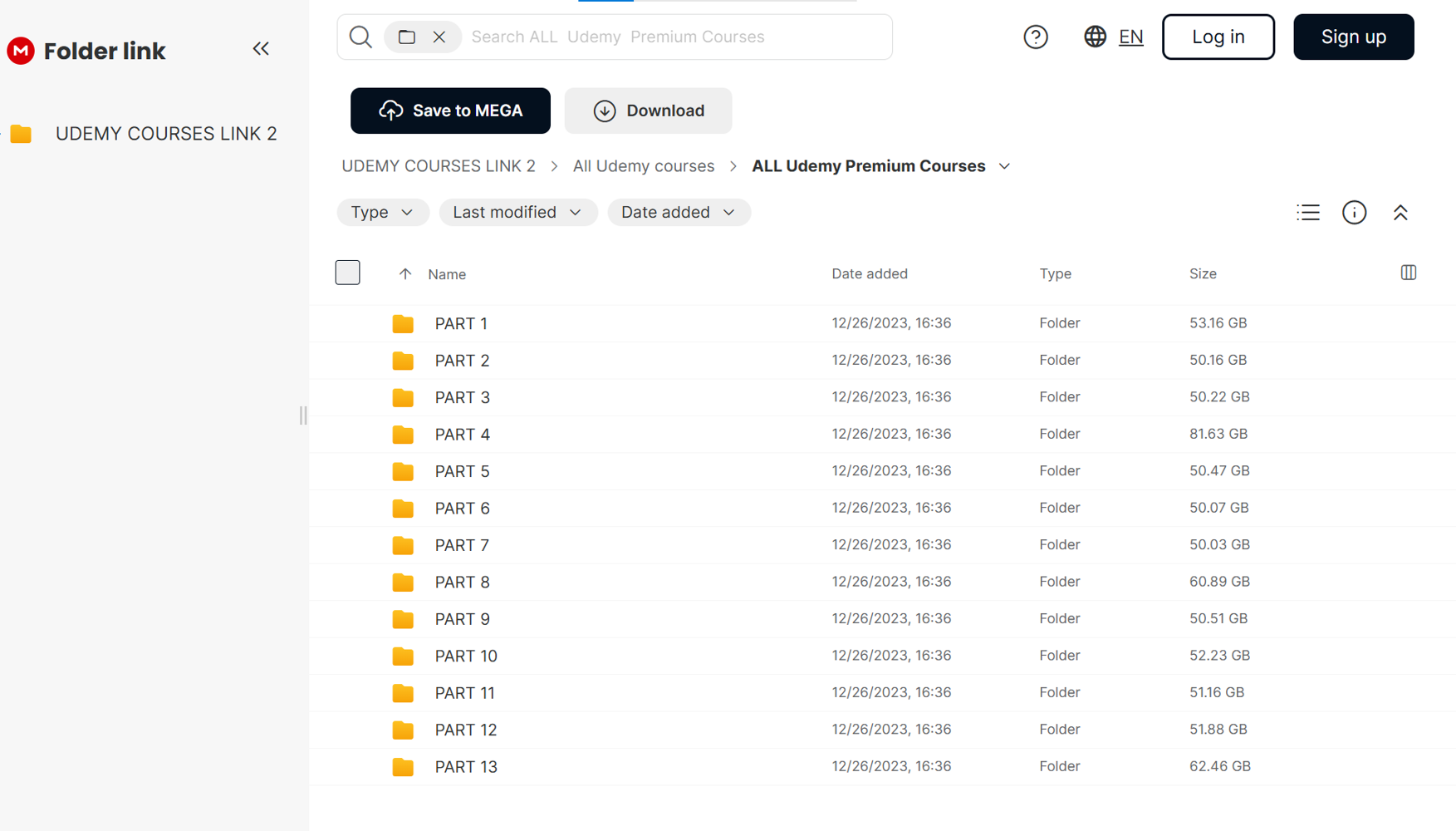Screen dimensions: 1456x831
Task: Click the search magnifier icon
Action: 360,37
